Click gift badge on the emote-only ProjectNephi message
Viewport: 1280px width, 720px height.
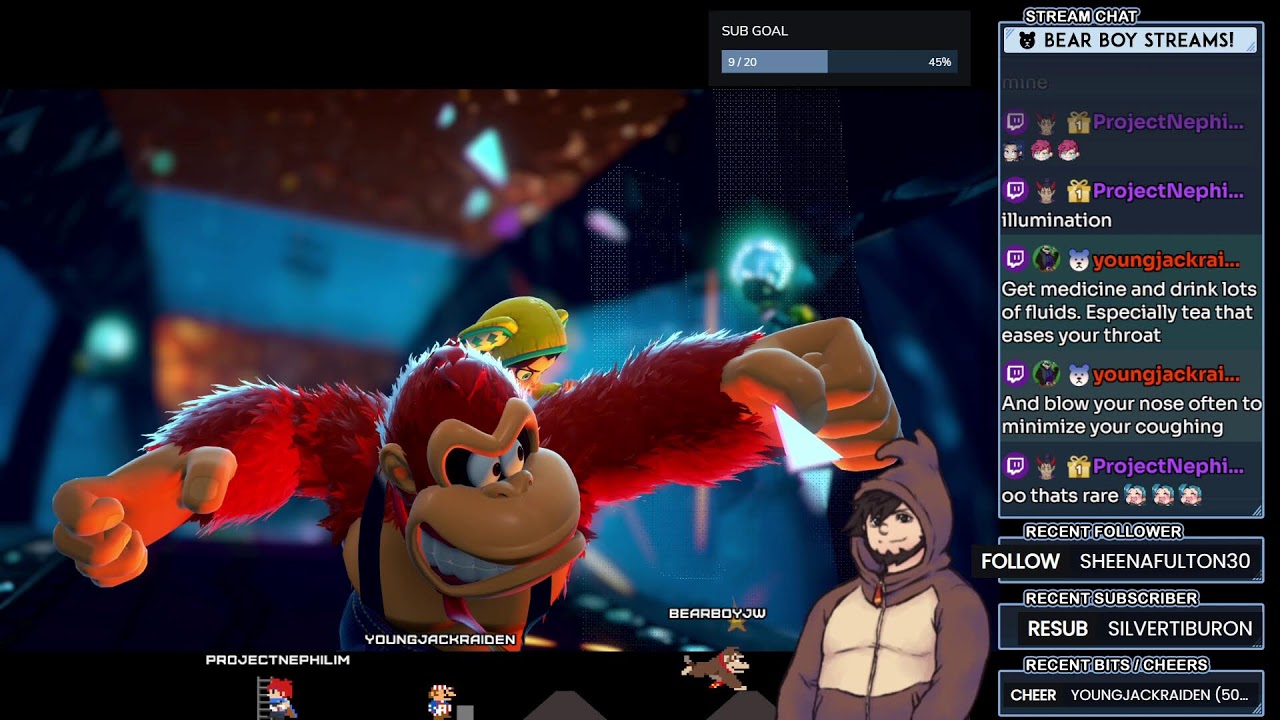(1077, 122)
